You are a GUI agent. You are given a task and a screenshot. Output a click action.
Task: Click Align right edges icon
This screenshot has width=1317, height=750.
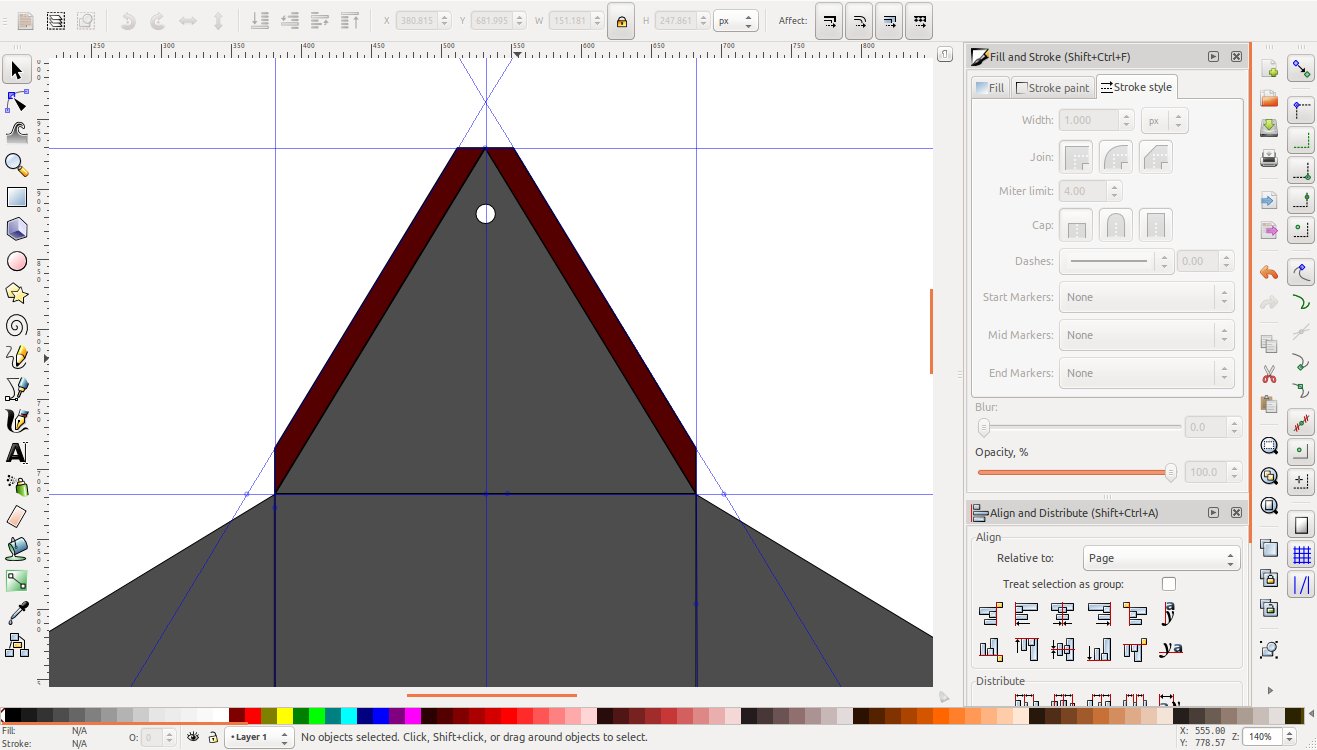pos(1099,614)
